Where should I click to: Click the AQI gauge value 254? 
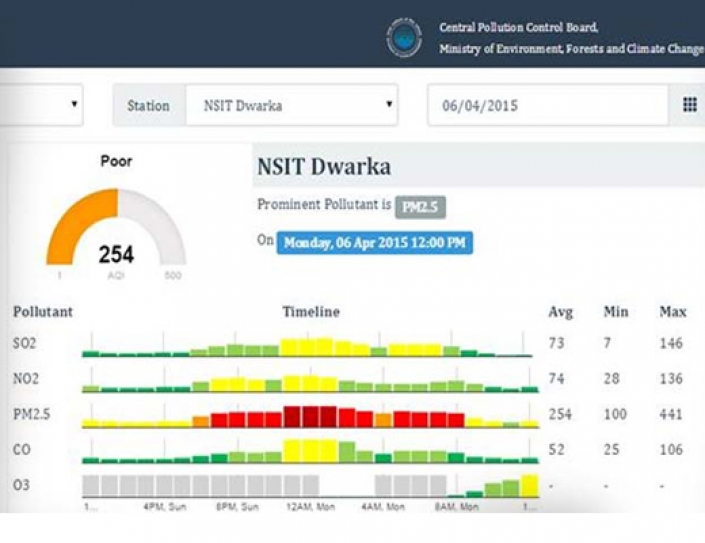click(x=116, y=254)
